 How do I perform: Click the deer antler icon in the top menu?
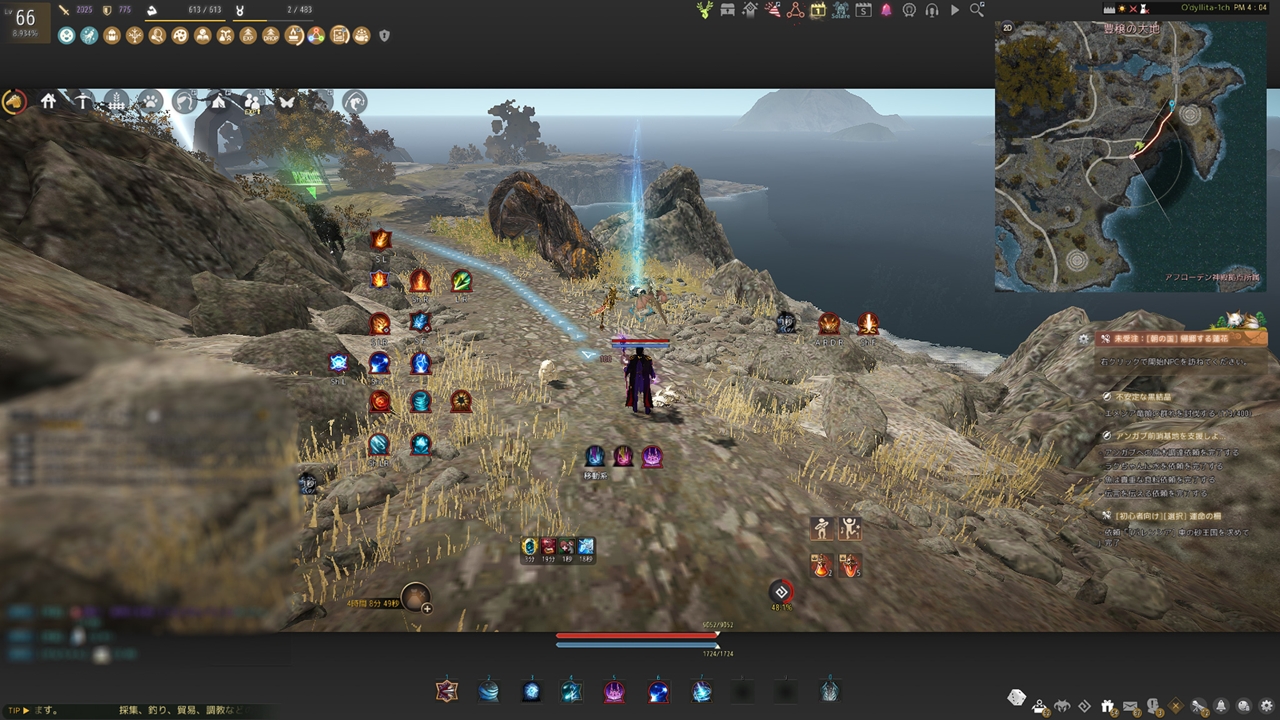[704, 10]
